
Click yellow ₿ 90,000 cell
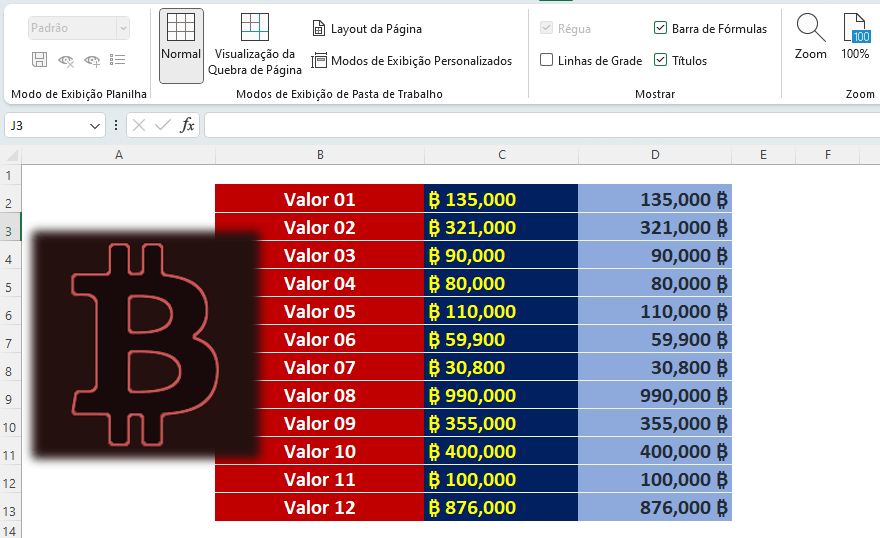(x=501, y=255)
